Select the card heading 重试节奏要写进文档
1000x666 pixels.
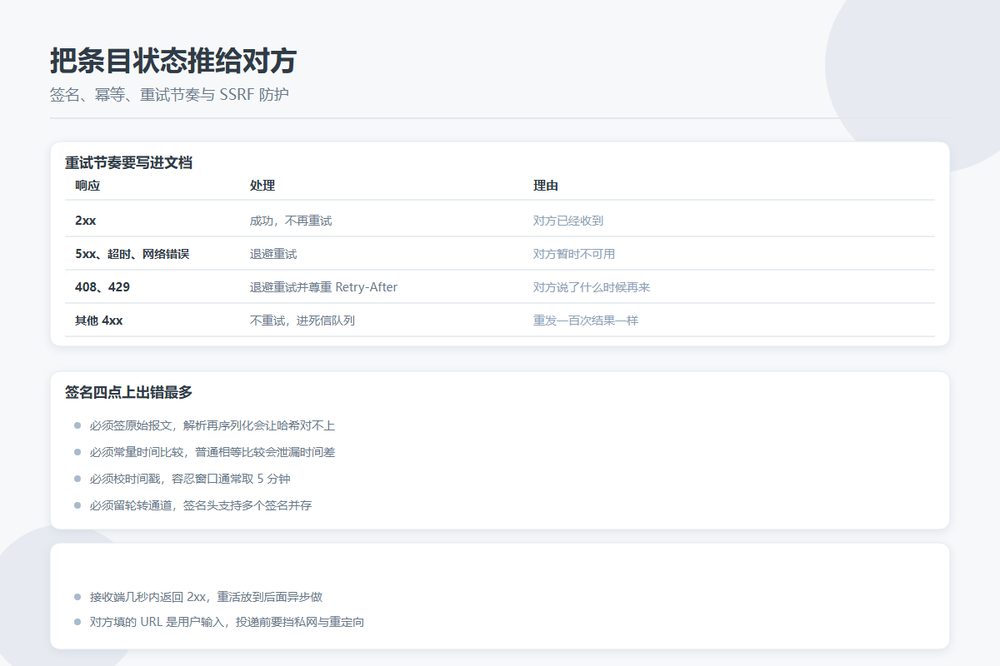pyautogui.click(x=128, y=163)
